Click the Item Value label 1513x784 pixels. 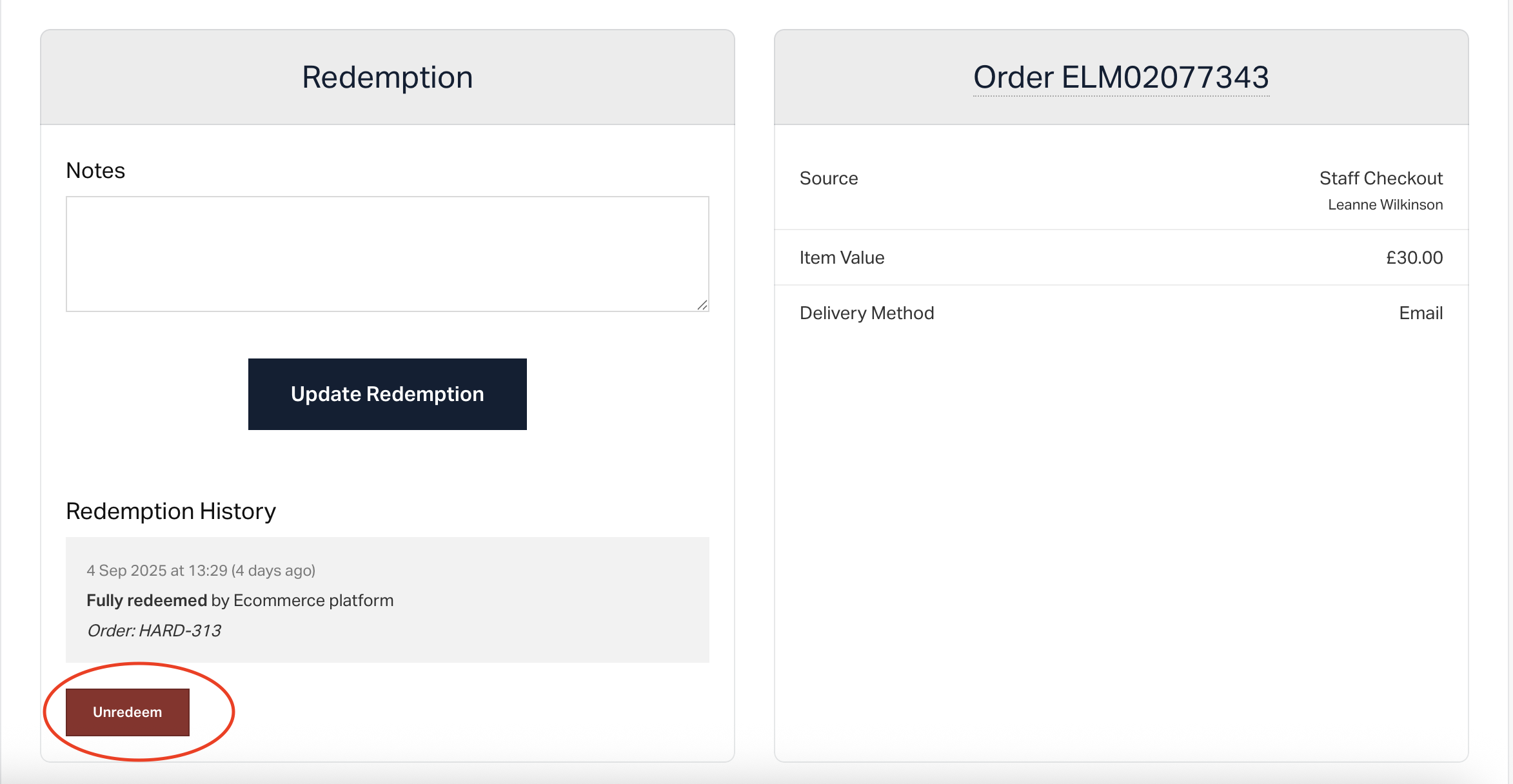(842, 258)
